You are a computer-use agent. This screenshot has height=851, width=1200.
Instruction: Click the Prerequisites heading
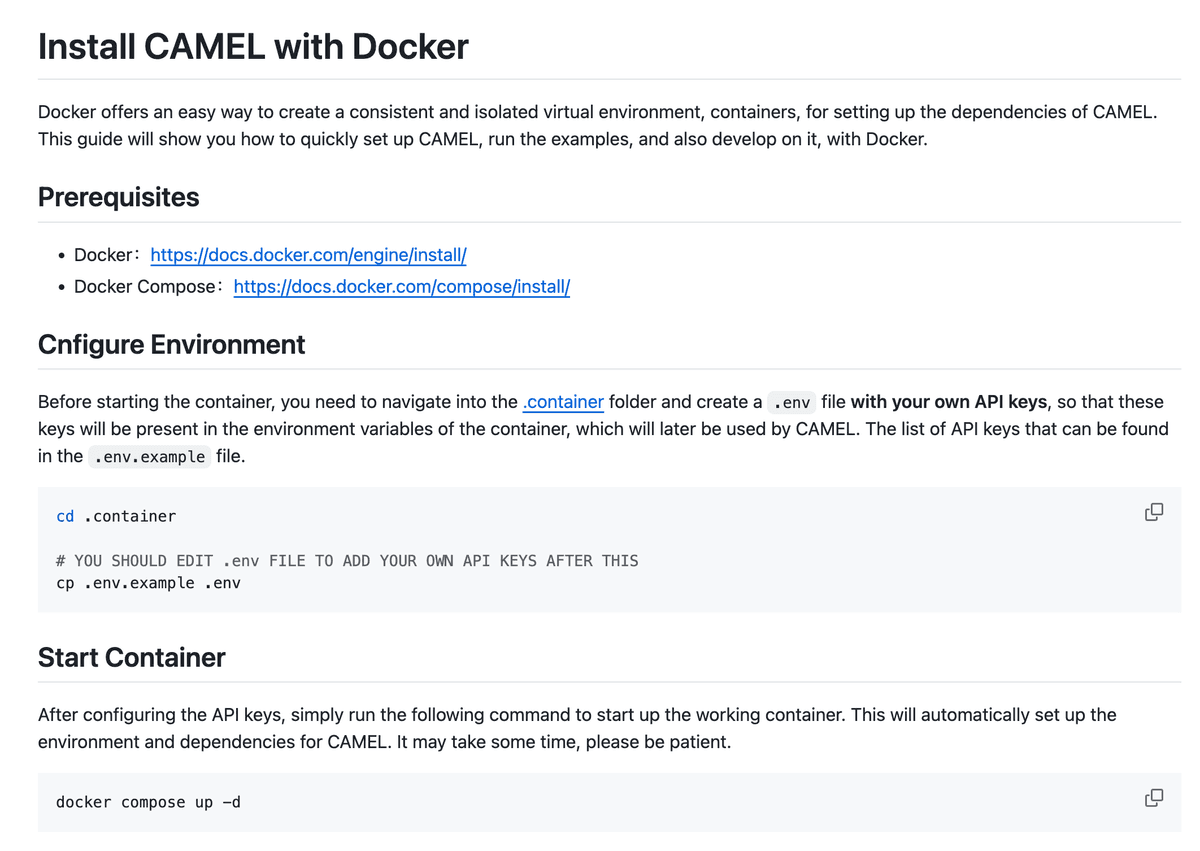click(x=118, y=197)
